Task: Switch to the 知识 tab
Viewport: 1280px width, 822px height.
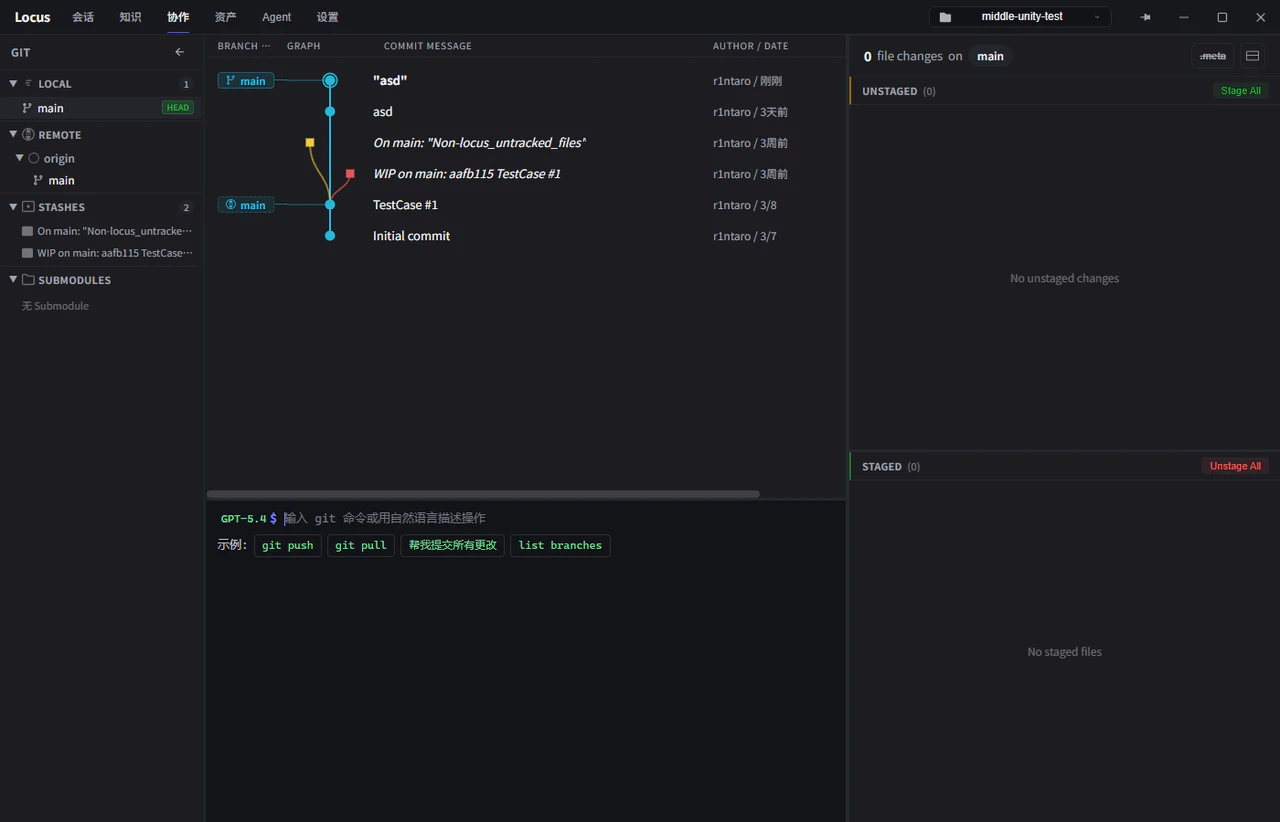Action: pyautogui.click(x=130, y=16)
